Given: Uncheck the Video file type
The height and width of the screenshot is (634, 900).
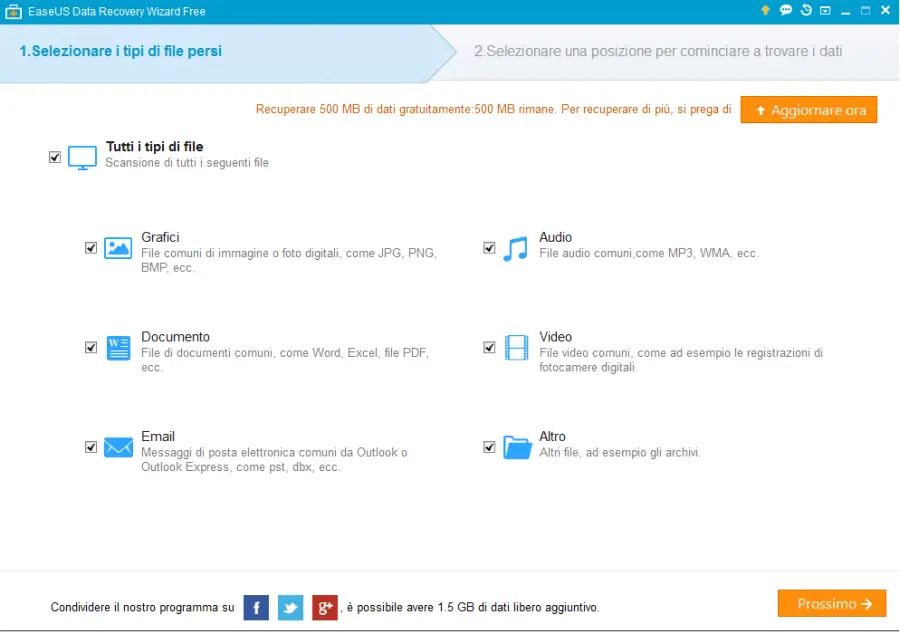Looking at the screenshot, I should [x=490, y=347].
